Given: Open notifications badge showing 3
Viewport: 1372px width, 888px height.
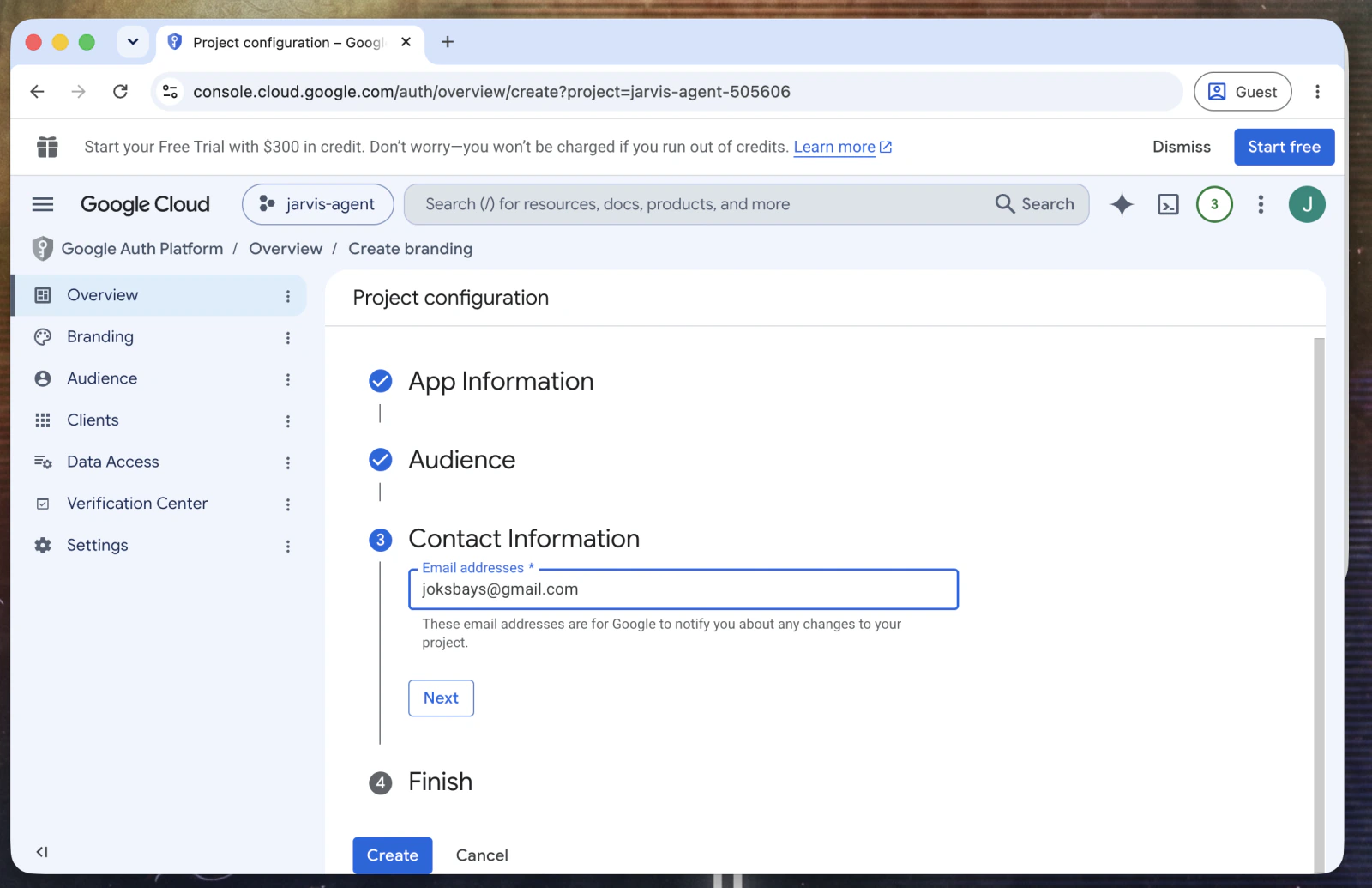Looking at the screenshot, I should coord(1214,204).
